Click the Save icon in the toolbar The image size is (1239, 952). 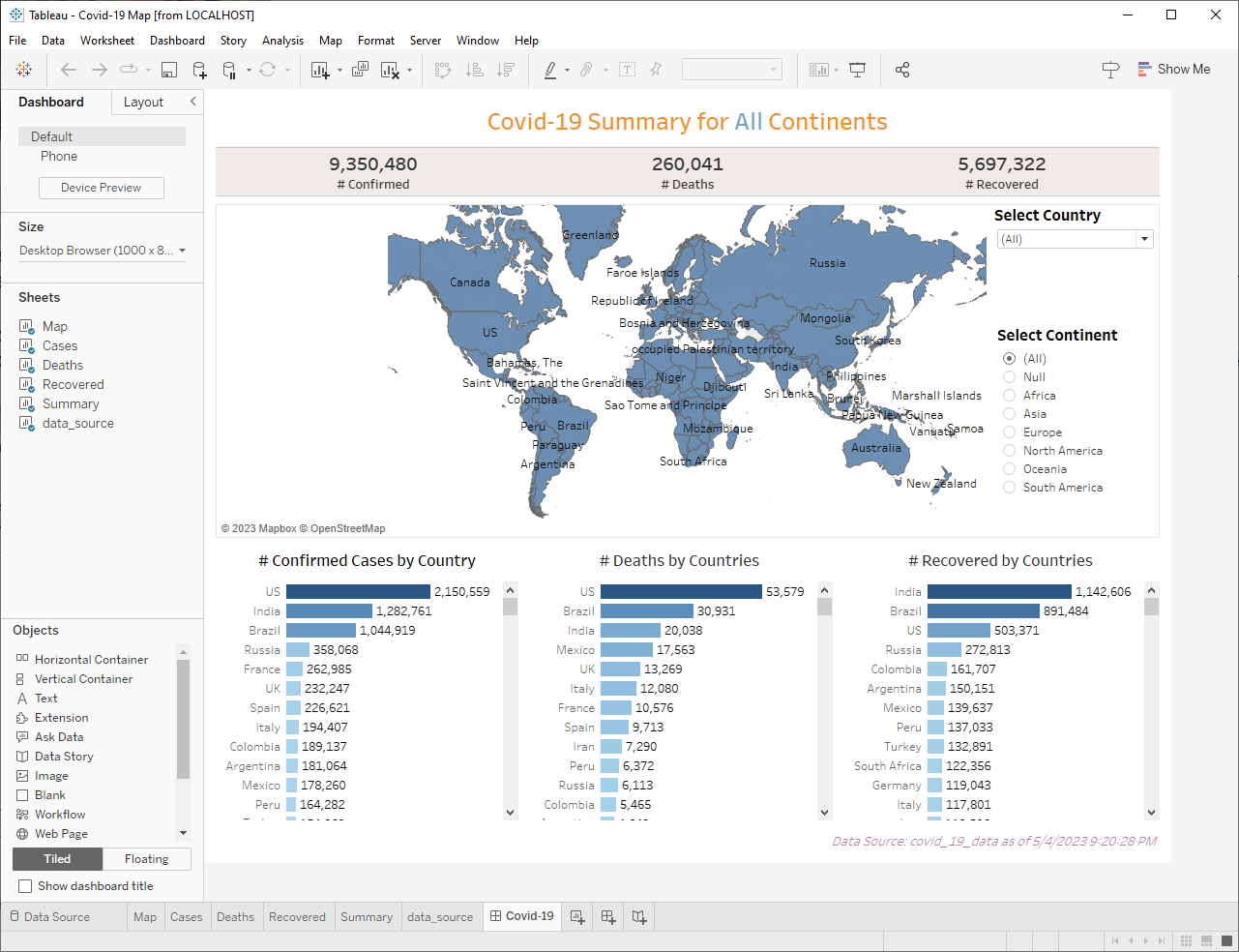(171, 69)
